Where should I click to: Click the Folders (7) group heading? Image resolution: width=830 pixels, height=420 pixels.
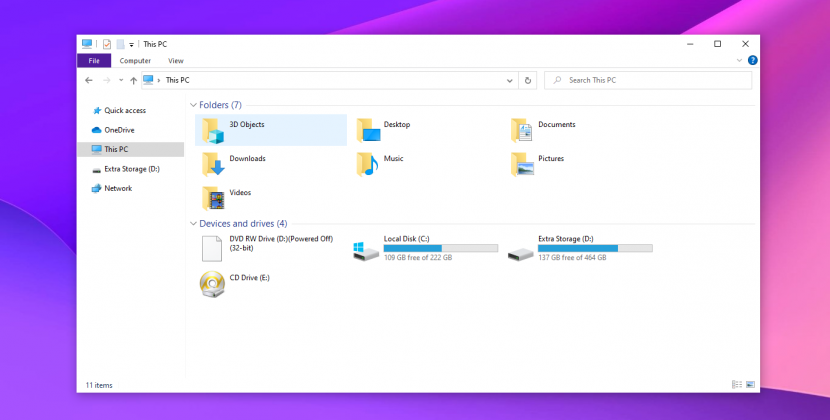(220, 105)
